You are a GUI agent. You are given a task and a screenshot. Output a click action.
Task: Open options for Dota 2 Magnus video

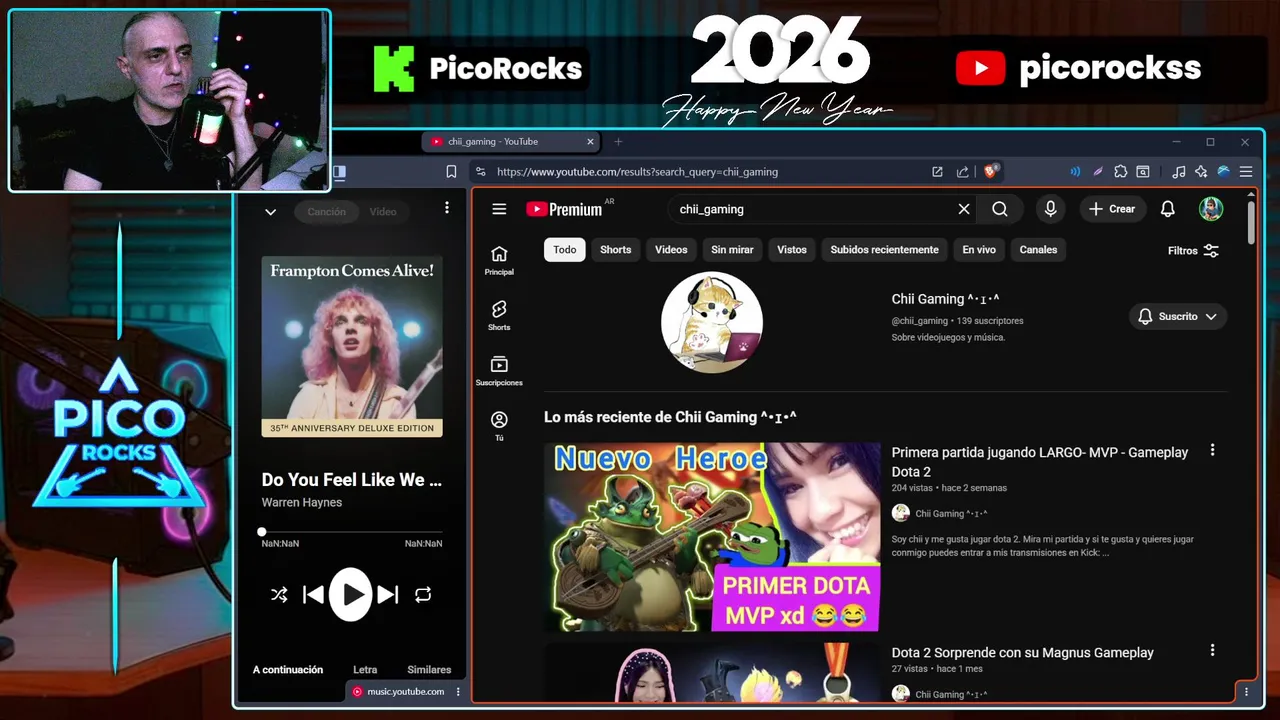1212,650
